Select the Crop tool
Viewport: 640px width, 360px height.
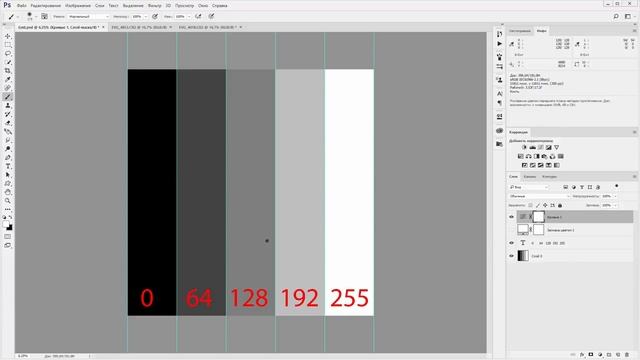coord(8,71)
